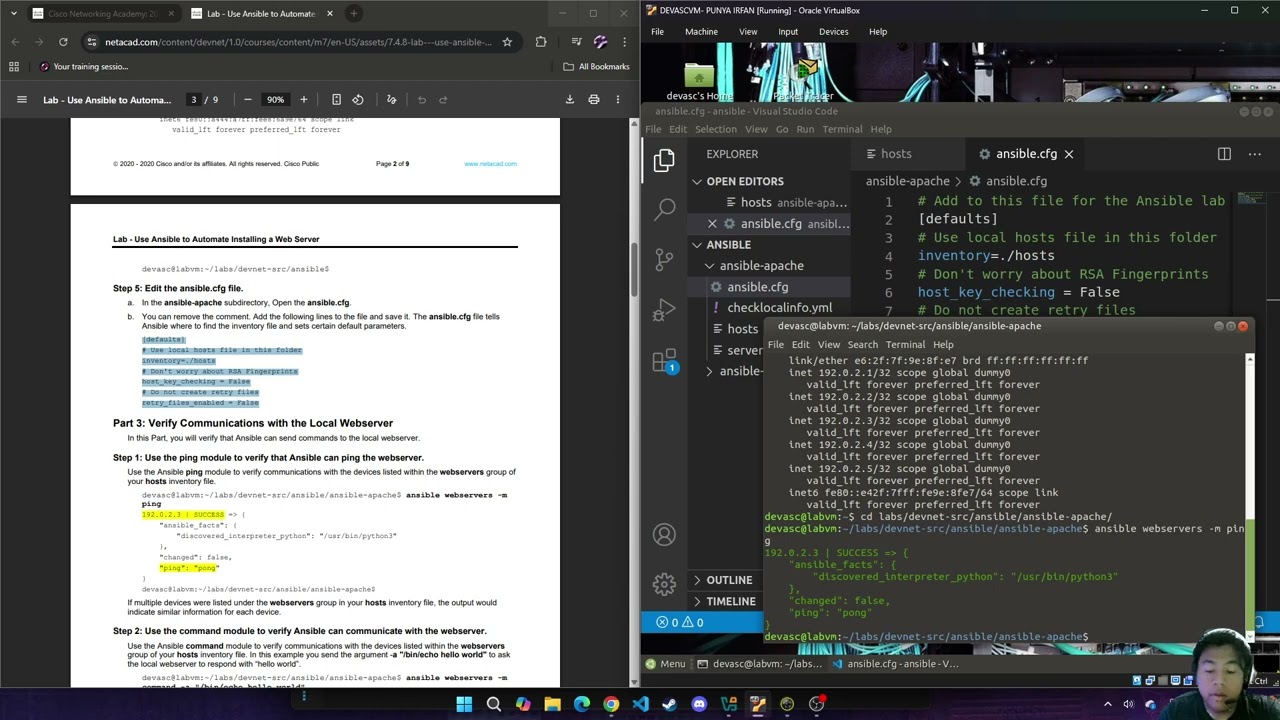Open the Source Control activity icon
This screenshot has width=1280, height=720.
tap(664, 258)
